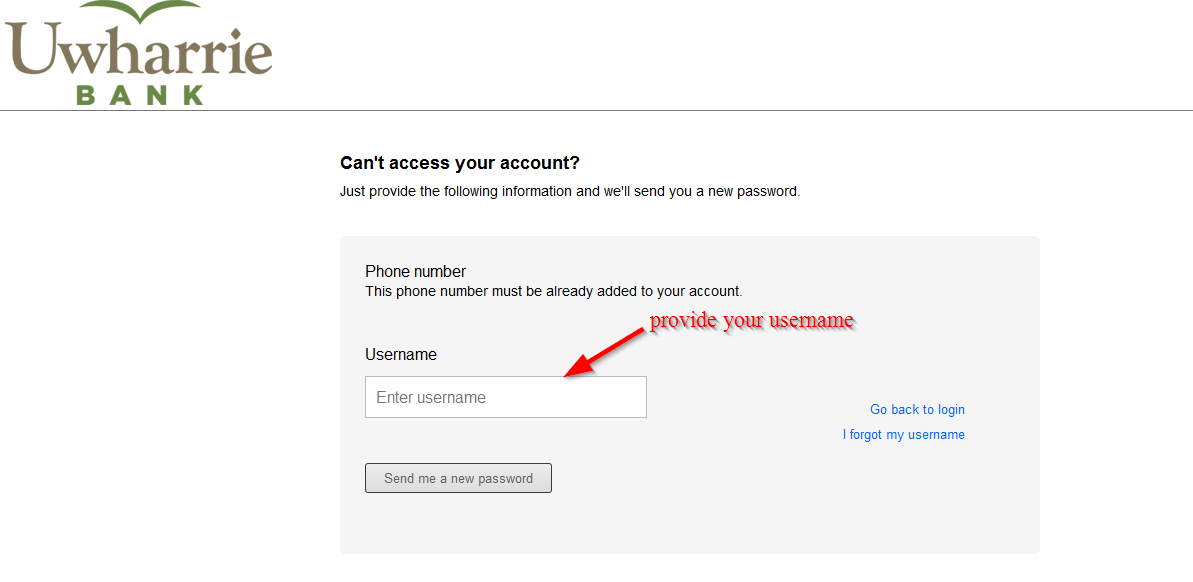Screen dimensions: 1193x582
Task: Click the 'Enter username' placeholder text
Action: [x=431, y=397]
